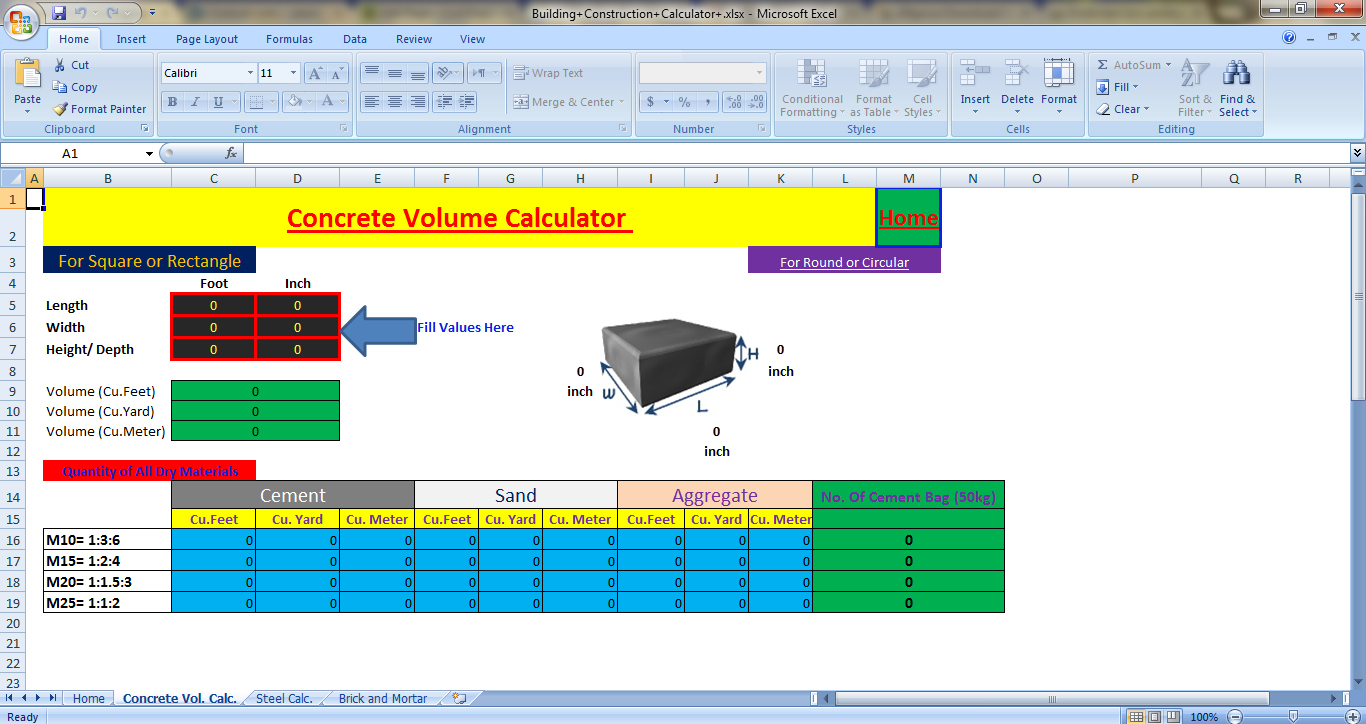
Task: Click the green Home link cell
Action: point(908,218)
